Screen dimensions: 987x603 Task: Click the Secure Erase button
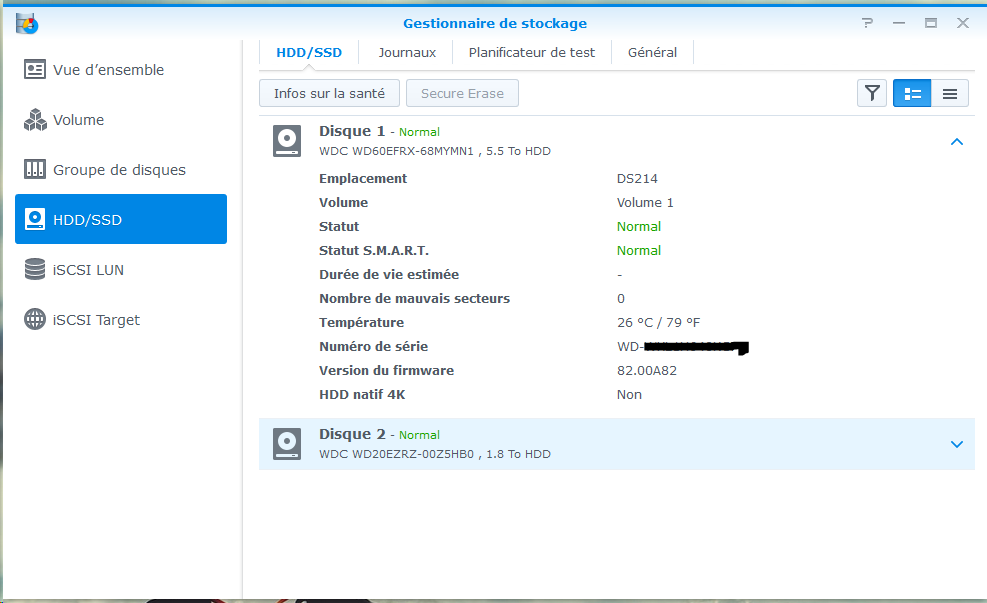pyautogui.click(x=462, y=93)
